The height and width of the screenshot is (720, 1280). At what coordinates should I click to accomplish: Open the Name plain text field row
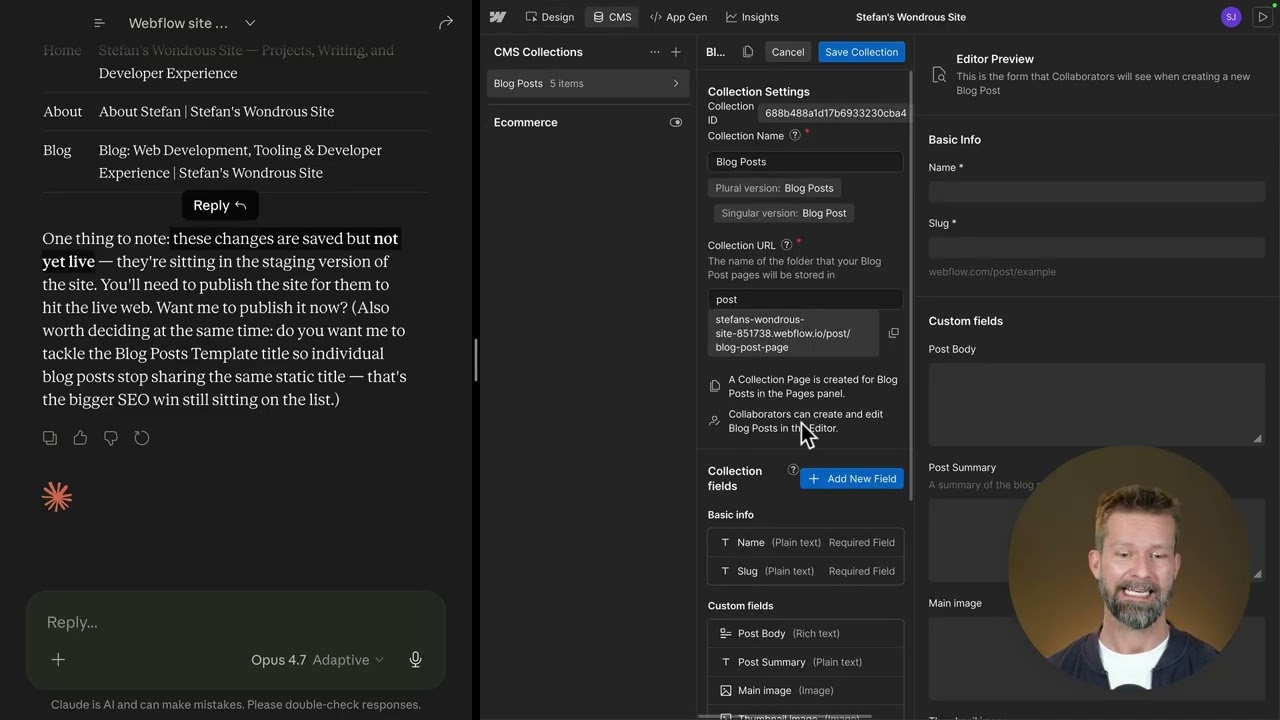(x=805, y=542)
